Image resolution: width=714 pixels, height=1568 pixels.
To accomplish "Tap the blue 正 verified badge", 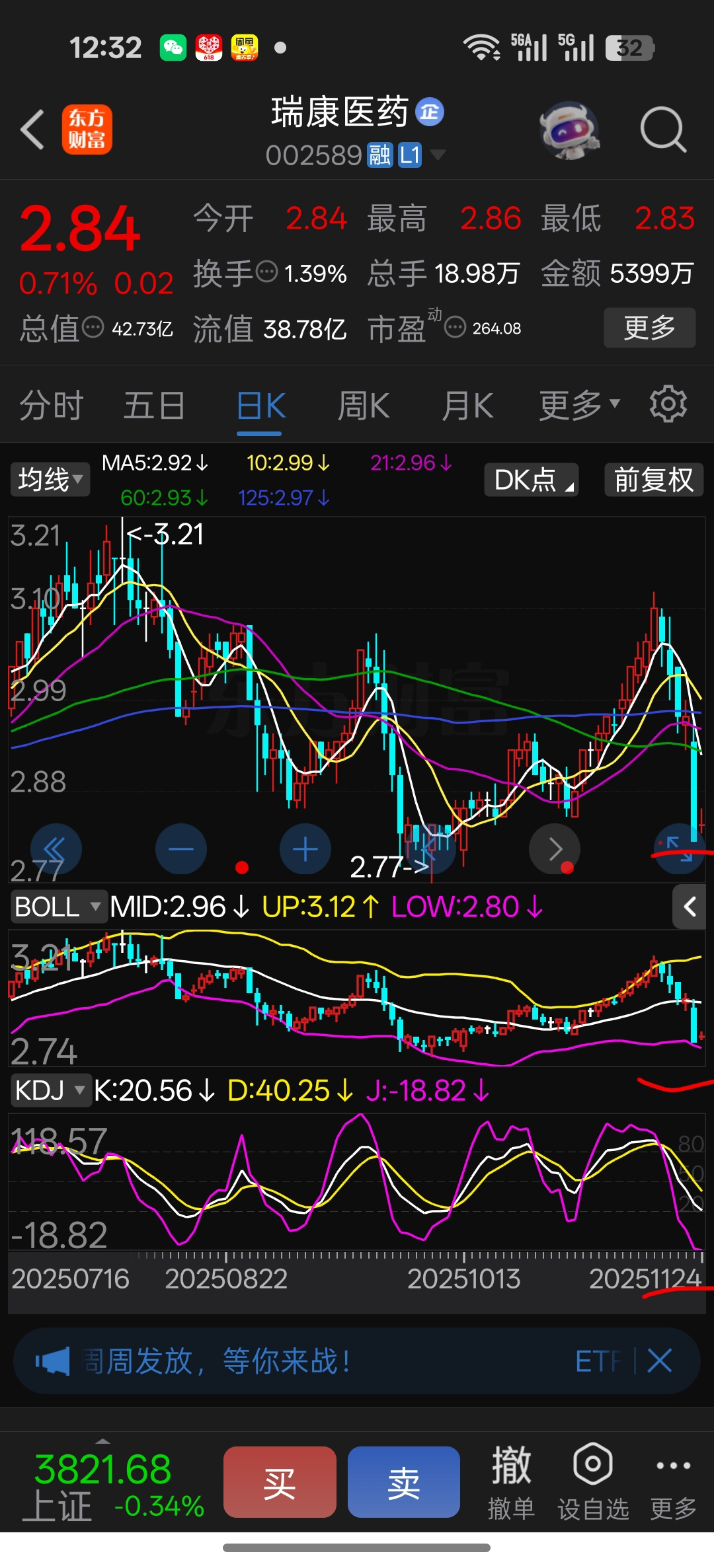I will point(430,112).
